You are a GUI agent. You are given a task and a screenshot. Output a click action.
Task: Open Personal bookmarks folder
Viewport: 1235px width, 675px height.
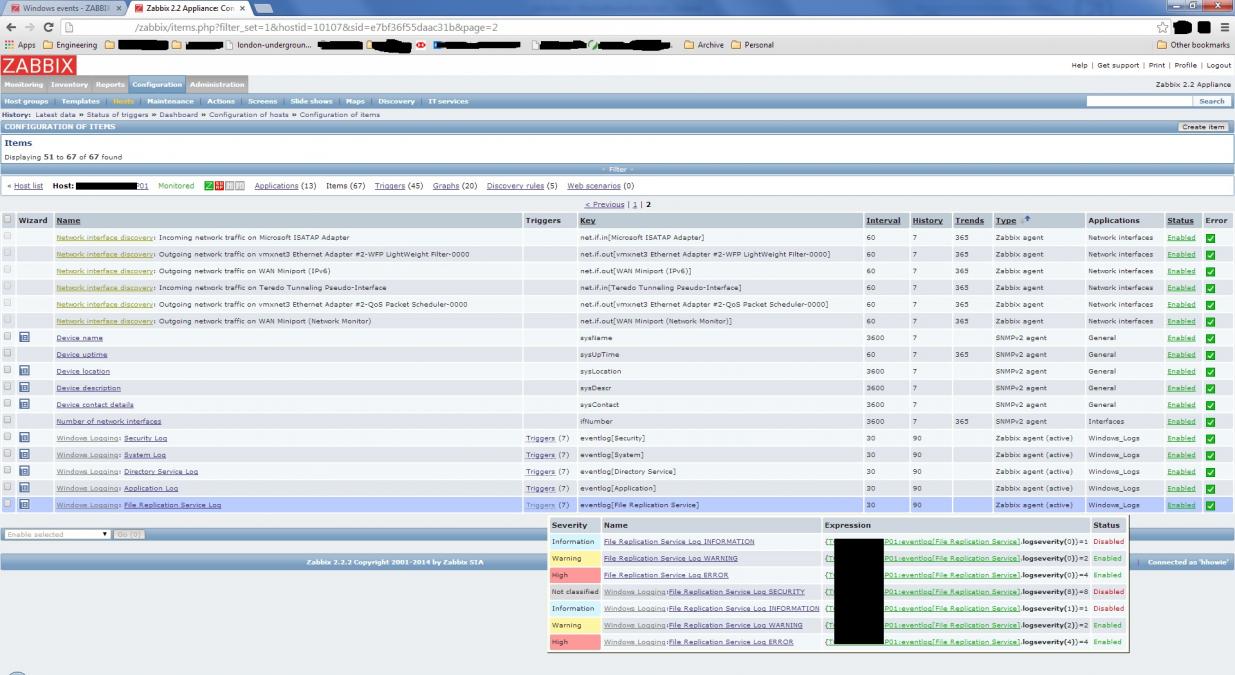(752, 44)
